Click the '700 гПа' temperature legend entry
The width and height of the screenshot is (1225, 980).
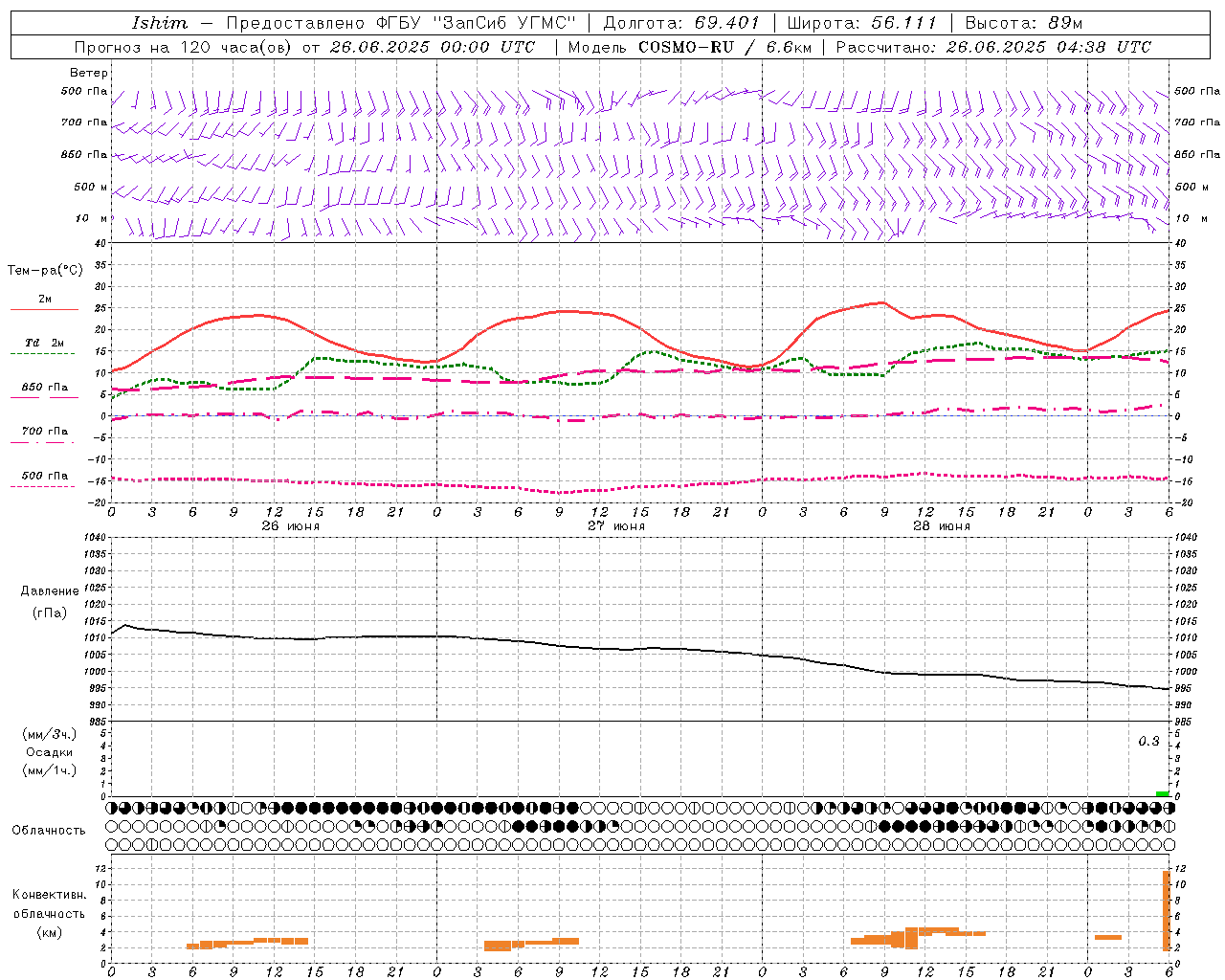44,432
